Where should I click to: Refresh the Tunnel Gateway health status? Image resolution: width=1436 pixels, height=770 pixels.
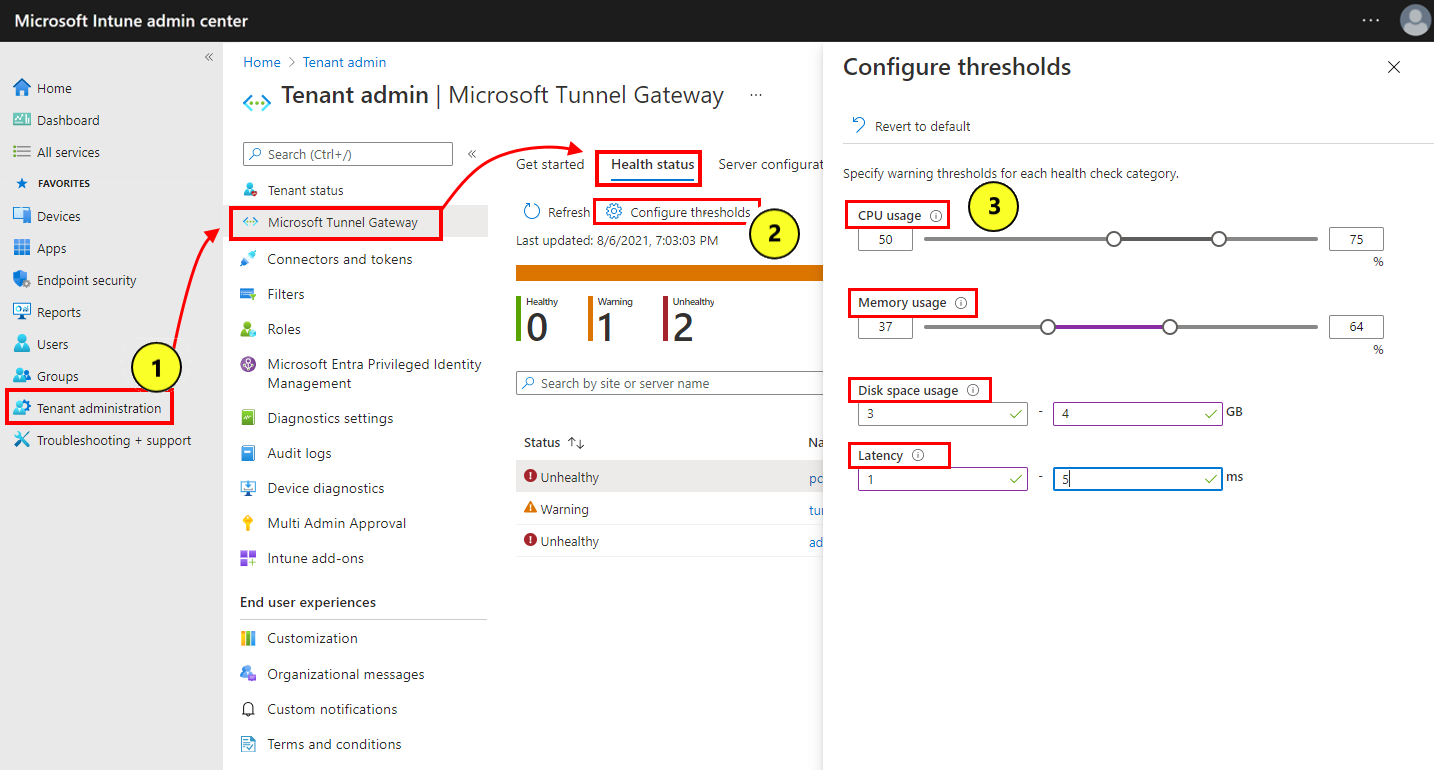[556, 211]
